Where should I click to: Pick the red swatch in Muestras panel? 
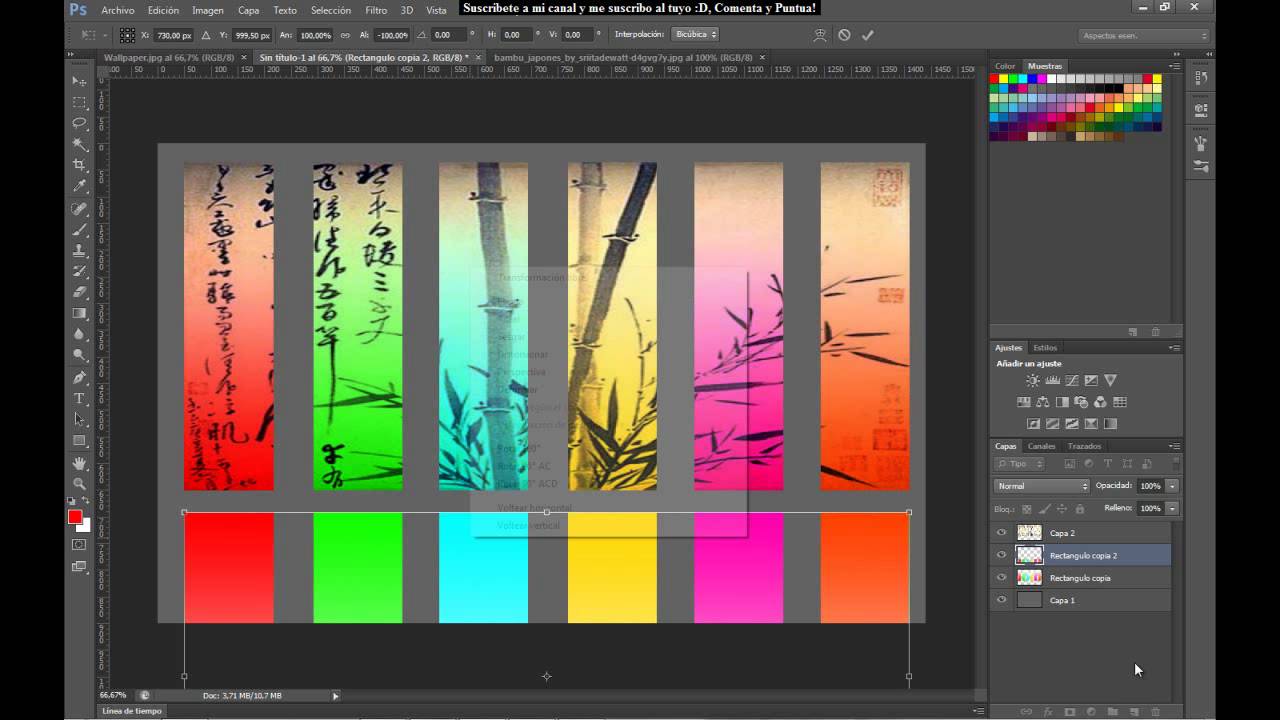(995, 78)
